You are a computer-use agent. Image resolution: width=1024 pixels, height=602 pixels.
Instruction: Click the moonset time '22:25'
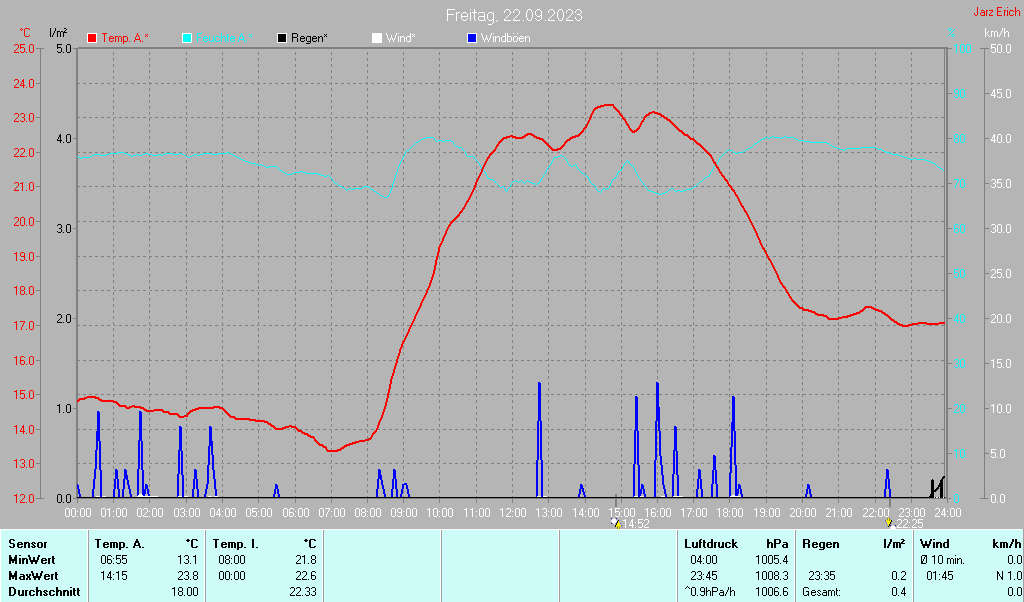pyautogui.click(x=909, y=524)
